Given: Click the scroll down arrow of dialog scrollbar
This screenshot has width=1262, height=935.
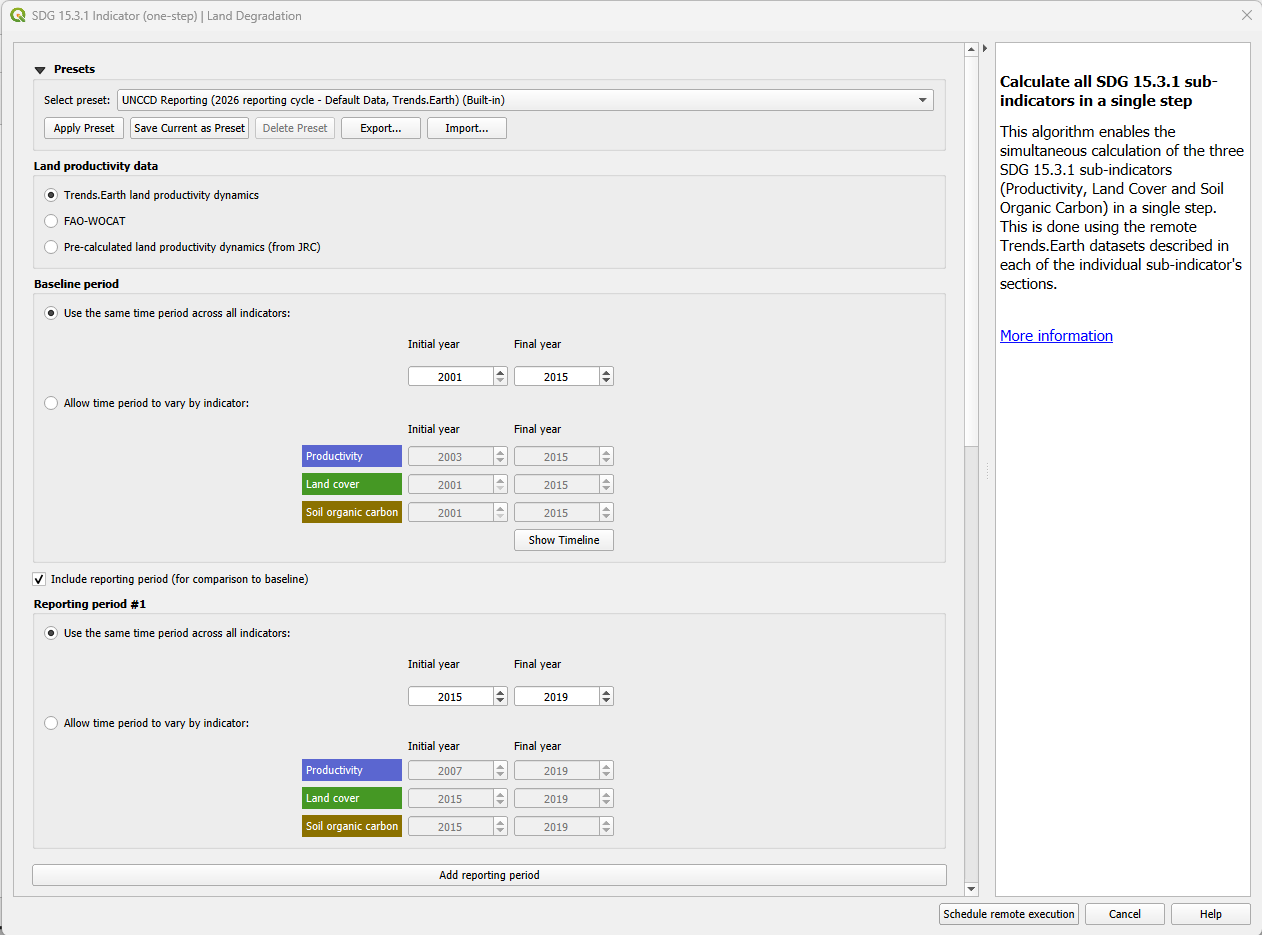Looking at the screenshot, I should pyautogui.click(x=971, y=889).
